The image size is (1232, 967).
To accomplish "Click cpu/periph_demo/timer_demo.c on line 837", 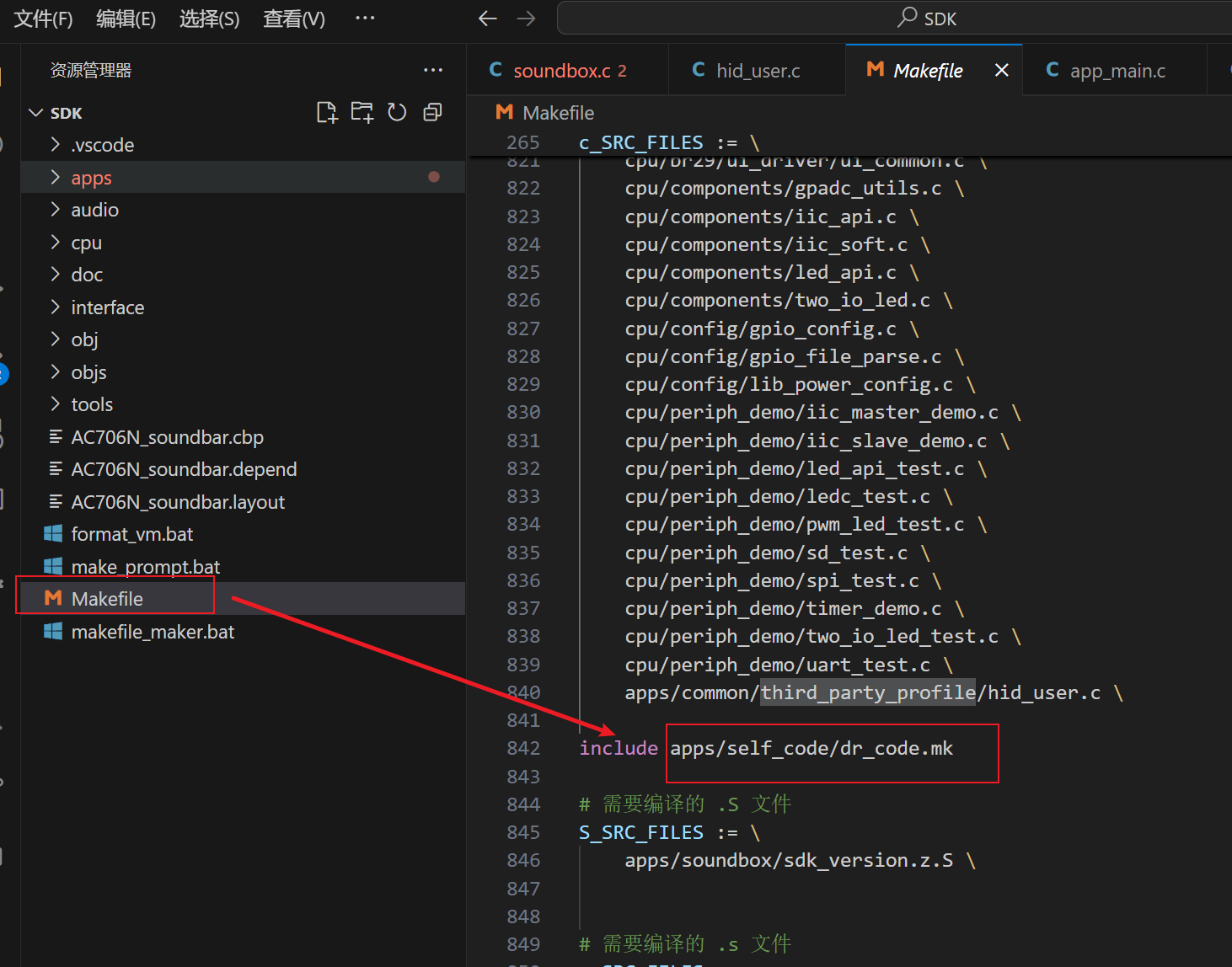I will click(x=783, y=608).
